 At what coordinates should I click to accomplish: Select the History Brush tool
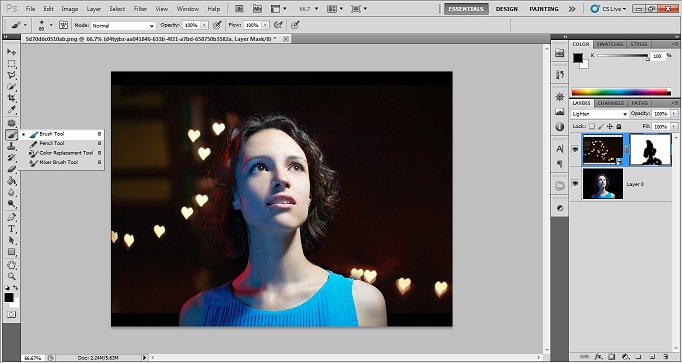[11, 158]
